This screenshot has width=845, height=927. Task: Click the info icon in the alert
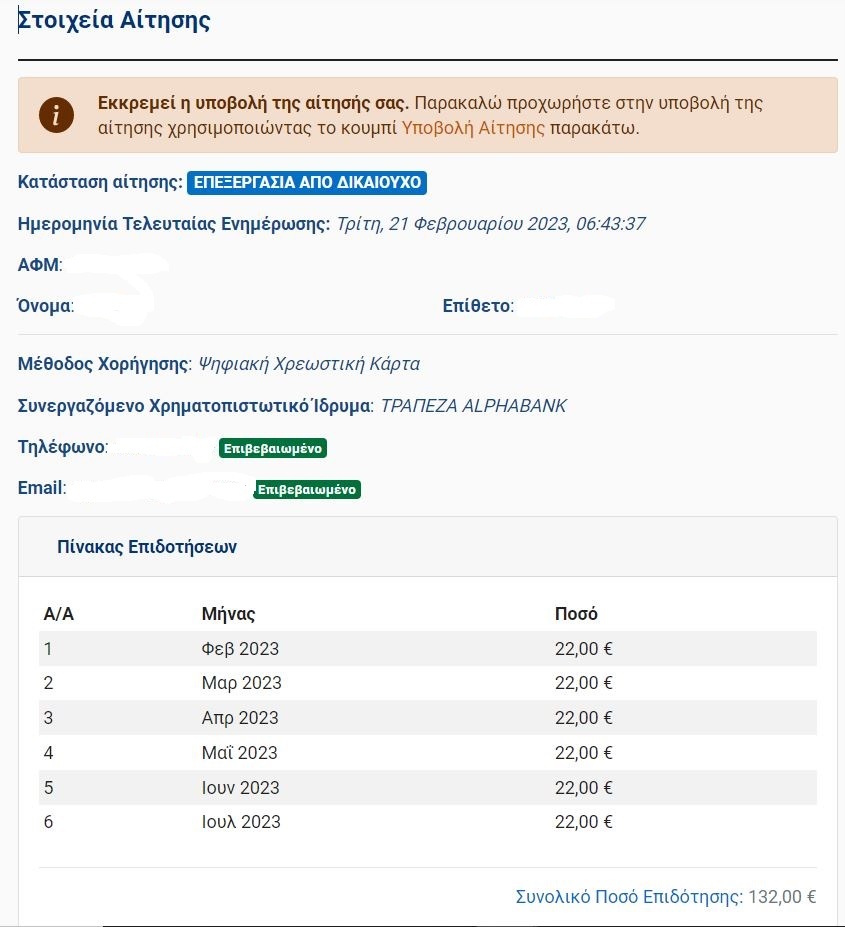pyautogui.click(x=56, y=115)
